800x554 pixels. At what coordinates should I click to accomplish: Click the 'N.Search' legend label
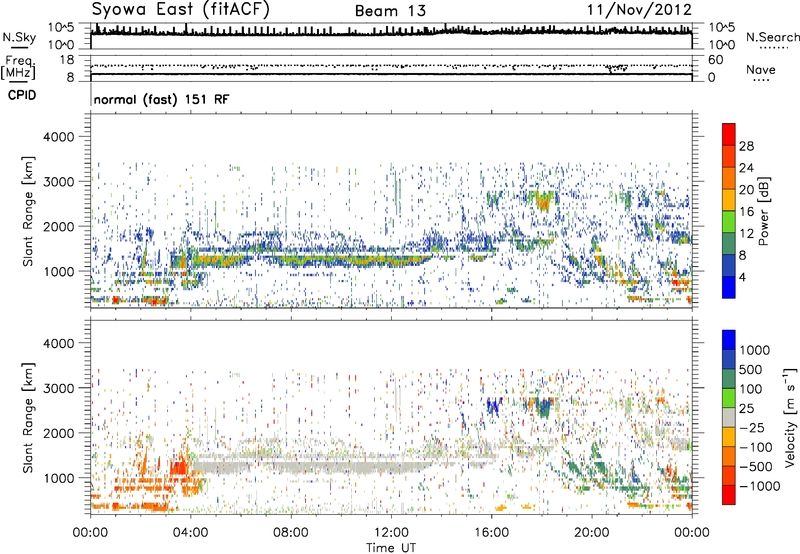click(x=772, y=37)
